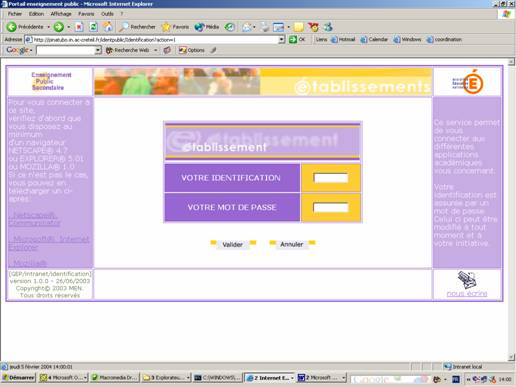
Task: Open the Fichier menu
Action: click(15, 14)
